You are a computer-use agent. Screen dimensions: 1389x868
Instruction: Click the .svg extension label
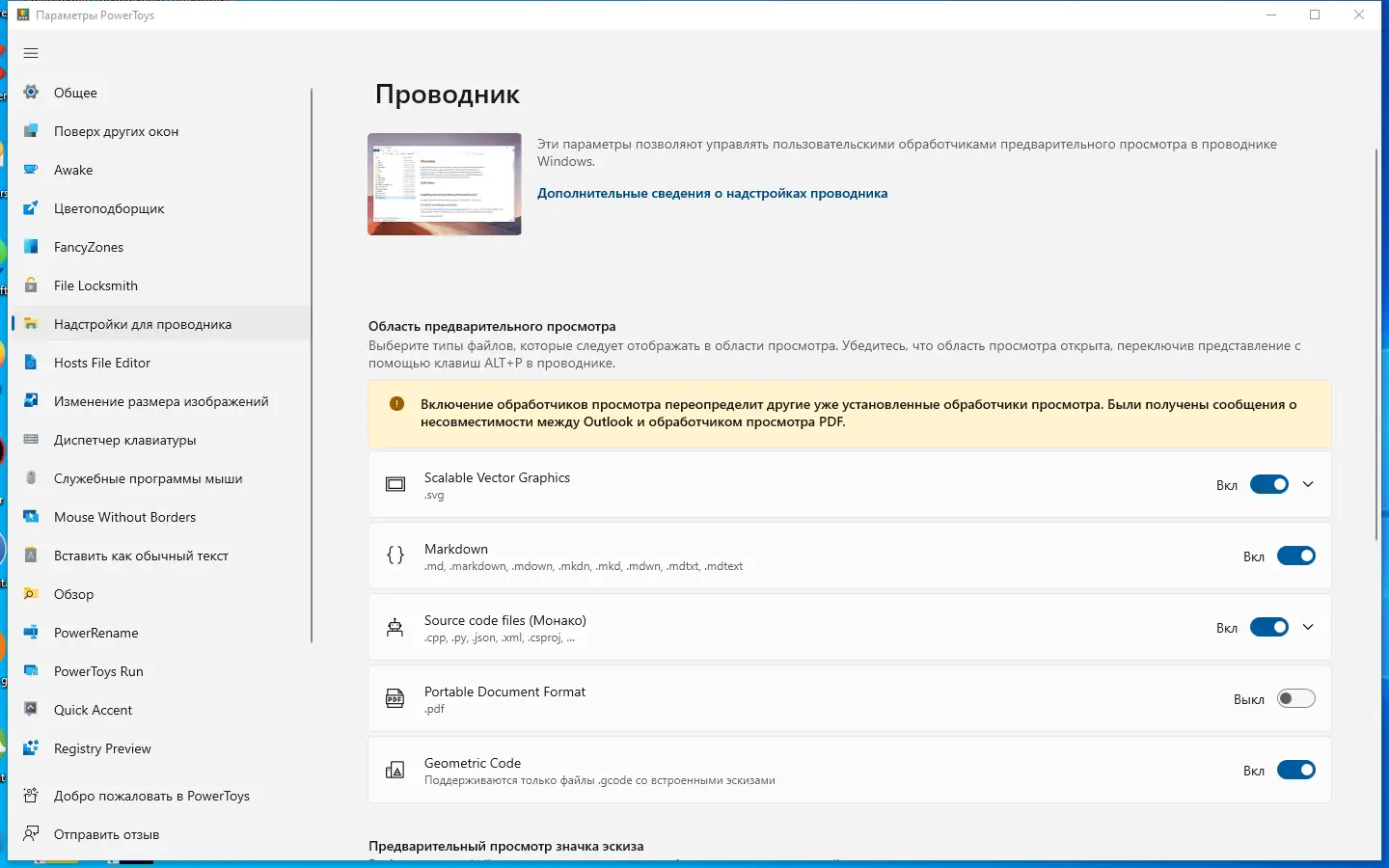point(434,496)
